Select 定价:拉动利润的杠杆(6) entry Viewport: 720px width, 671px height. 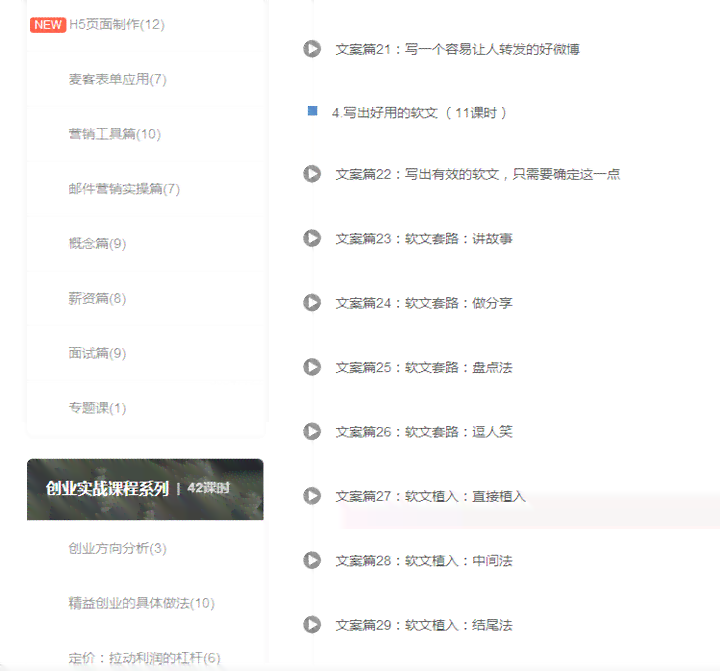coord(145,658)
